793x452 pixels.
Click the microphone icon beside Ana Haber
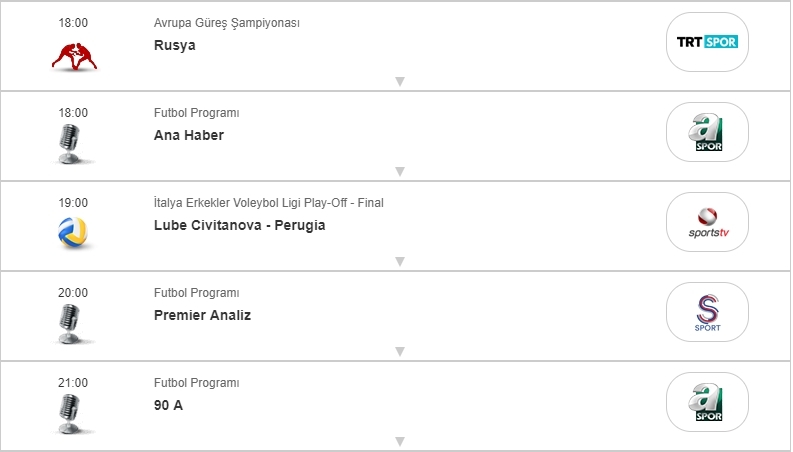(x=70, y=144)
